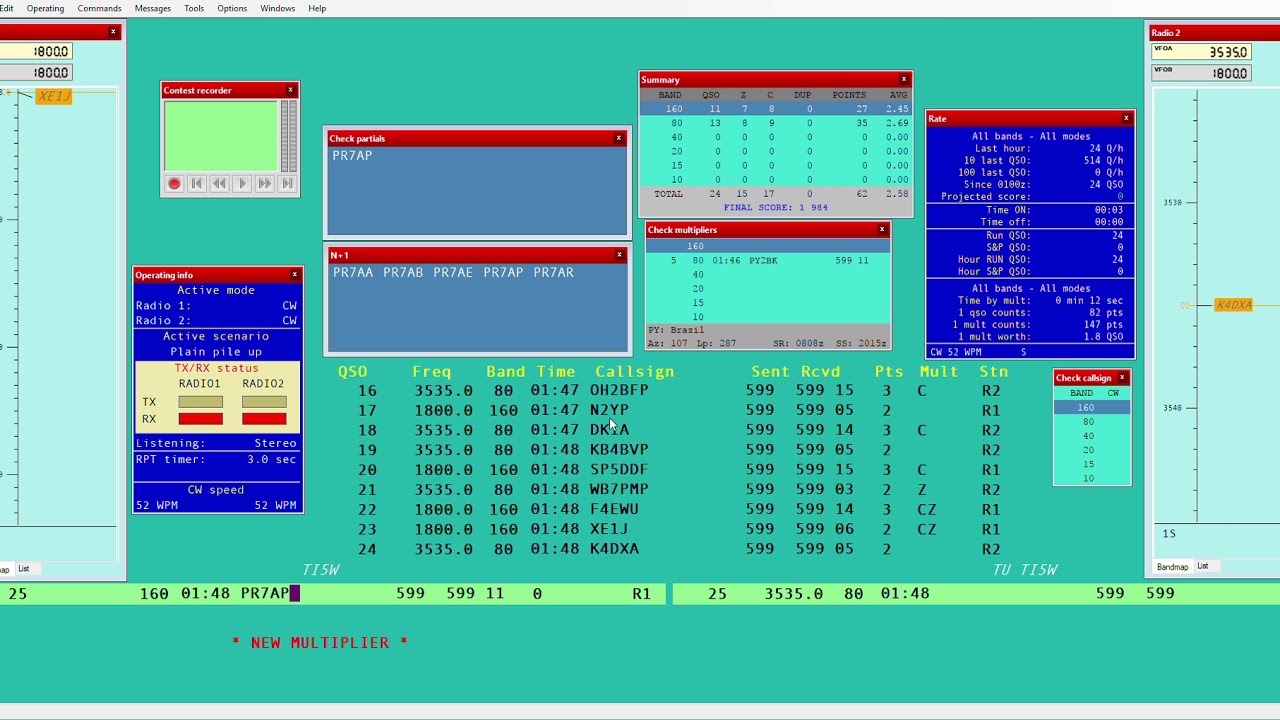Switch to Bandmap tab in Radio 2

[1172, 567]
